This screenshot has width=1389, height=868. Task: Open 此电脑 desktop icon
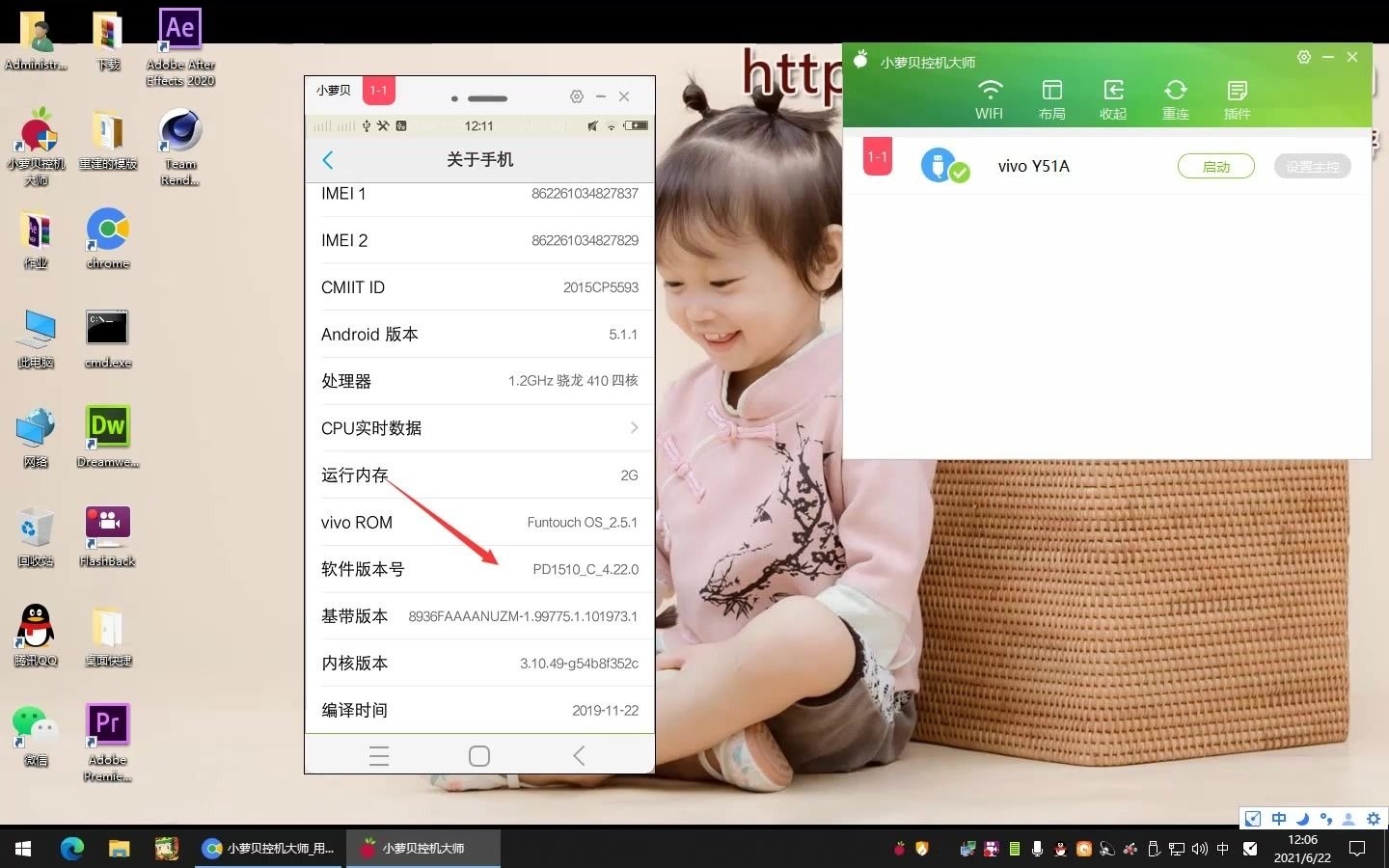pos(36,339)
